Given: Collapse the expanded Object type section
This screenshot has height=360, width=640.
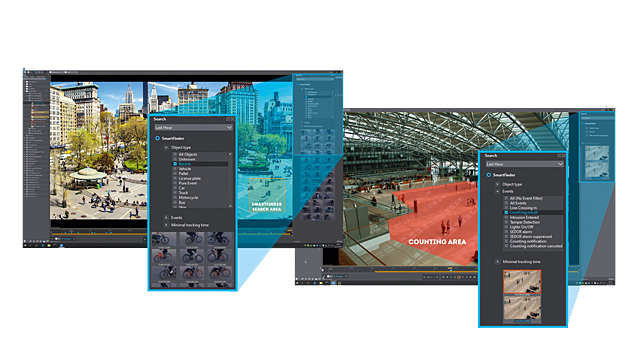Looking at the screenshot, I should click(166, 147).
